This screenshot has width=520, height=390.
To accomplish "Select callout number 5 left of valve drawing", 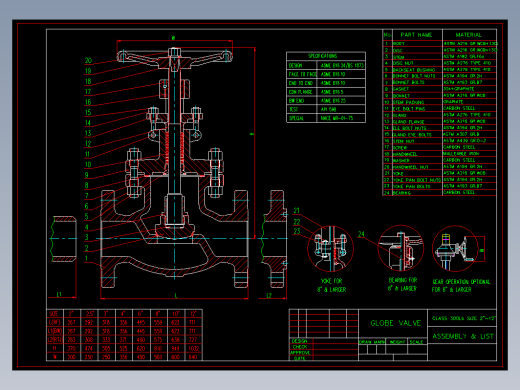I will click(x=87, y=216).
